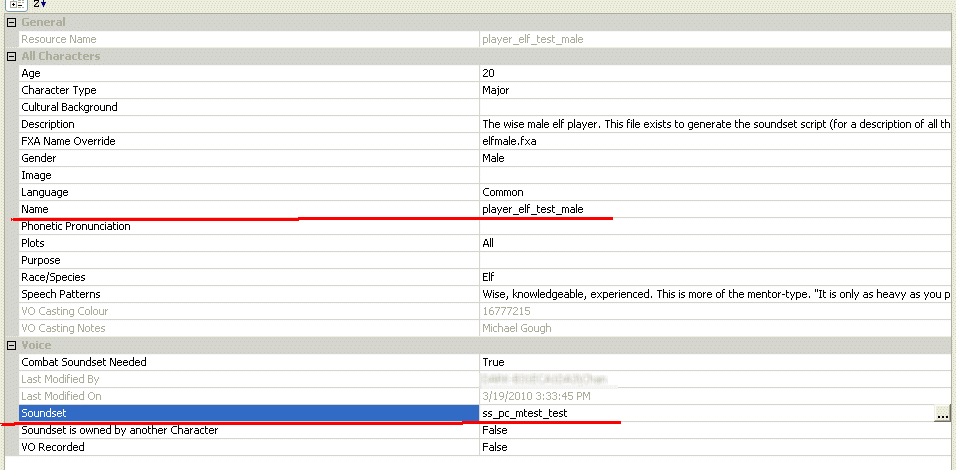The width and height of the screenshot is (956, 470).
Task: Click the Alphabetical sort icon
Action: tap(41, 4)
